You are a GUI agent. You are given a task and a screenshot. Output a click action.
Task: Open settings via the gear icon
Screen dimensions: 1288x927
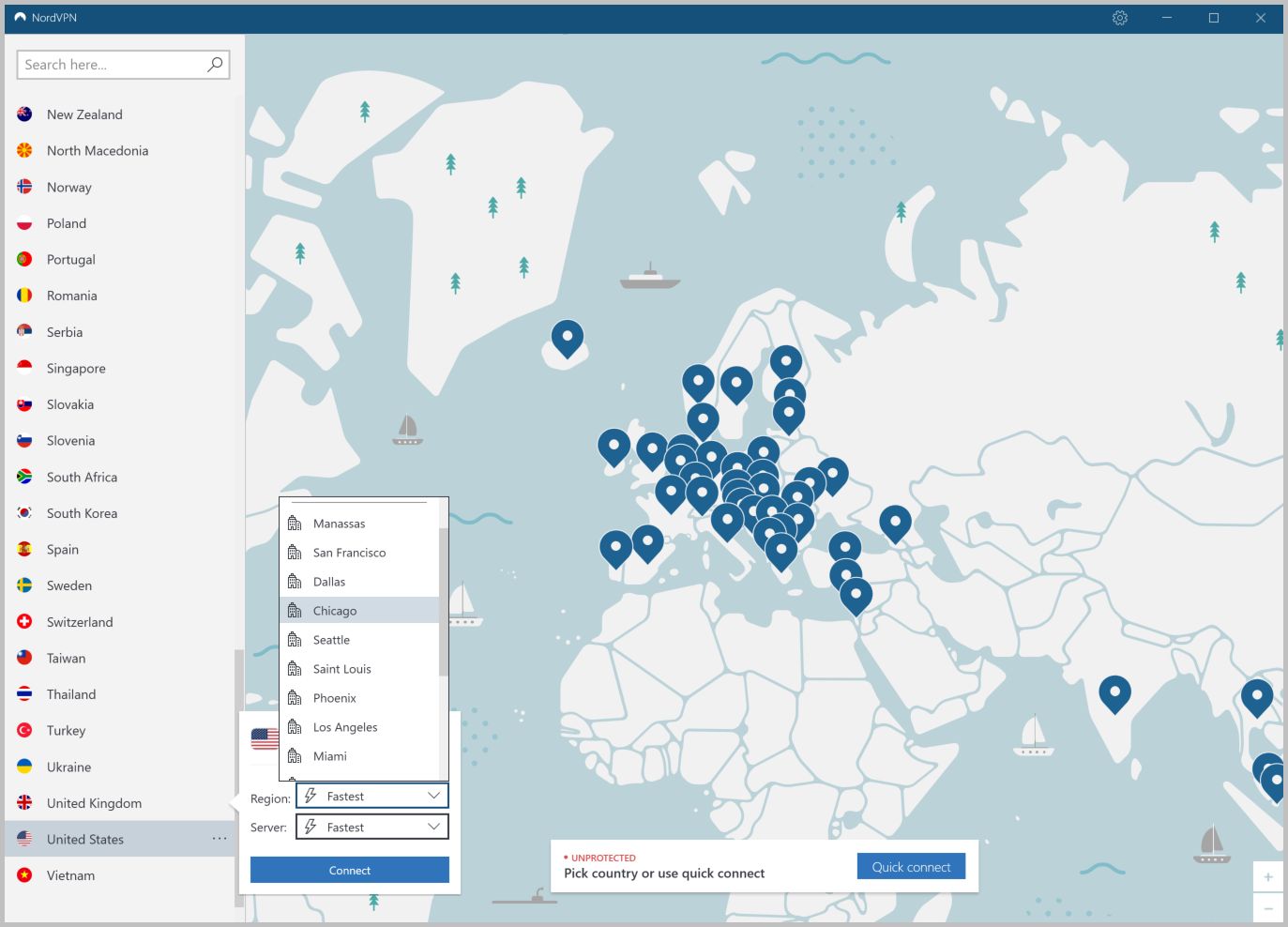tap(1119, 18)
